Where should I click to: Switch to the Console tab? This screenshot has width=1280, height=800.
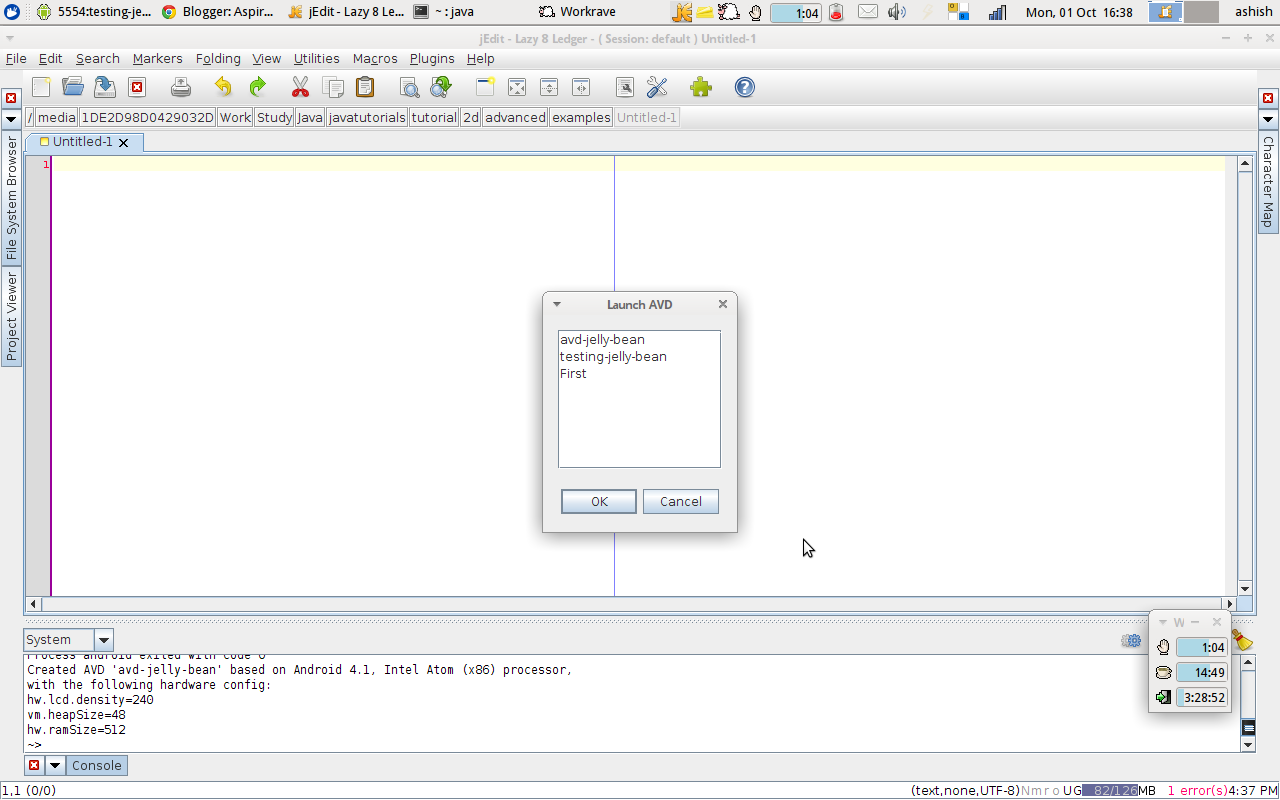[x=96, y=765]
